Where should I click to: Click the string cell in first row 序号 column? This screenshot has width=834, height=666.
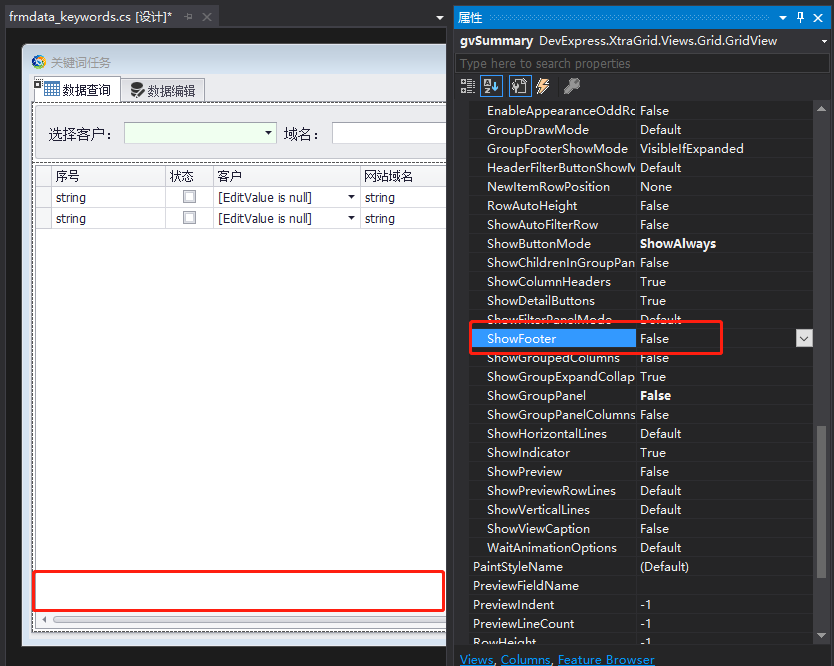click(109, 197)
